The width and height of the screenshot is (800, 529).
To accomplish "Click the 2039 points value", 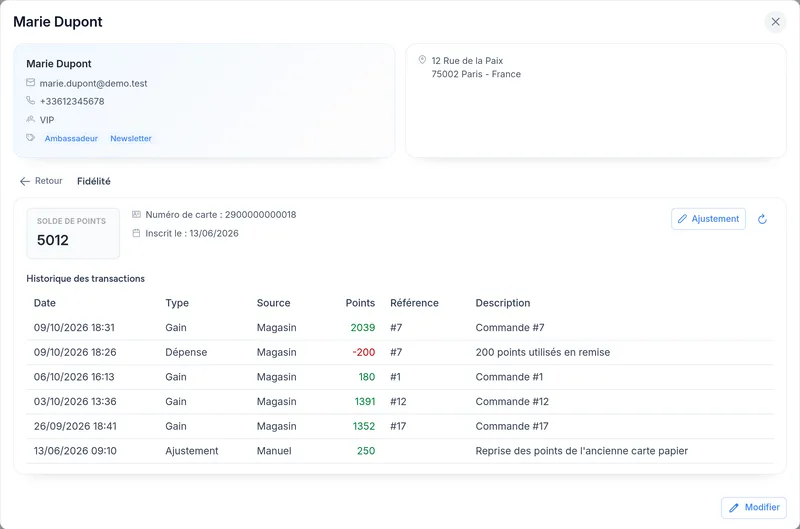I will coord(363,328).
